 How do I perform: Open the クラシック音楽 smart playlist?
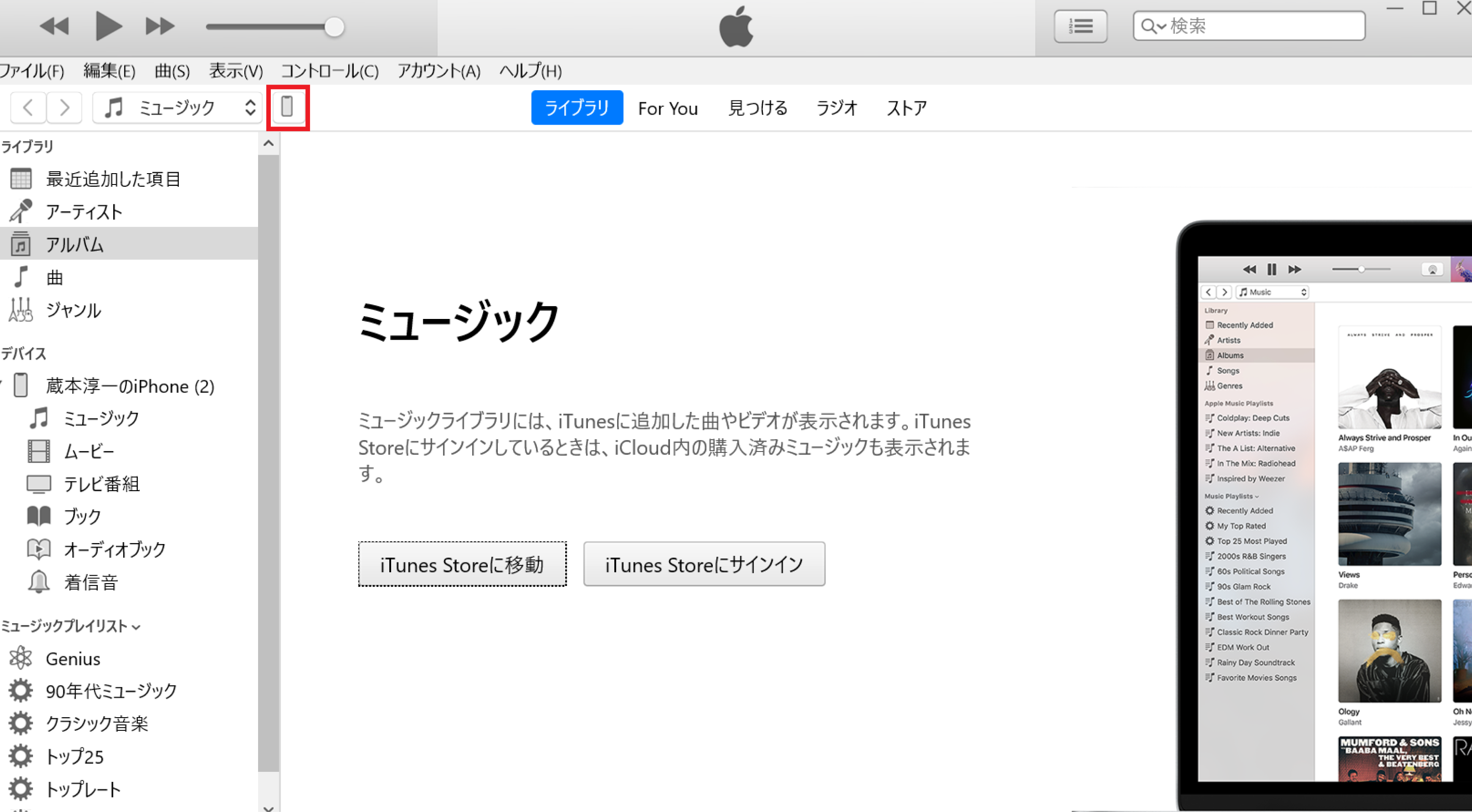129,724
